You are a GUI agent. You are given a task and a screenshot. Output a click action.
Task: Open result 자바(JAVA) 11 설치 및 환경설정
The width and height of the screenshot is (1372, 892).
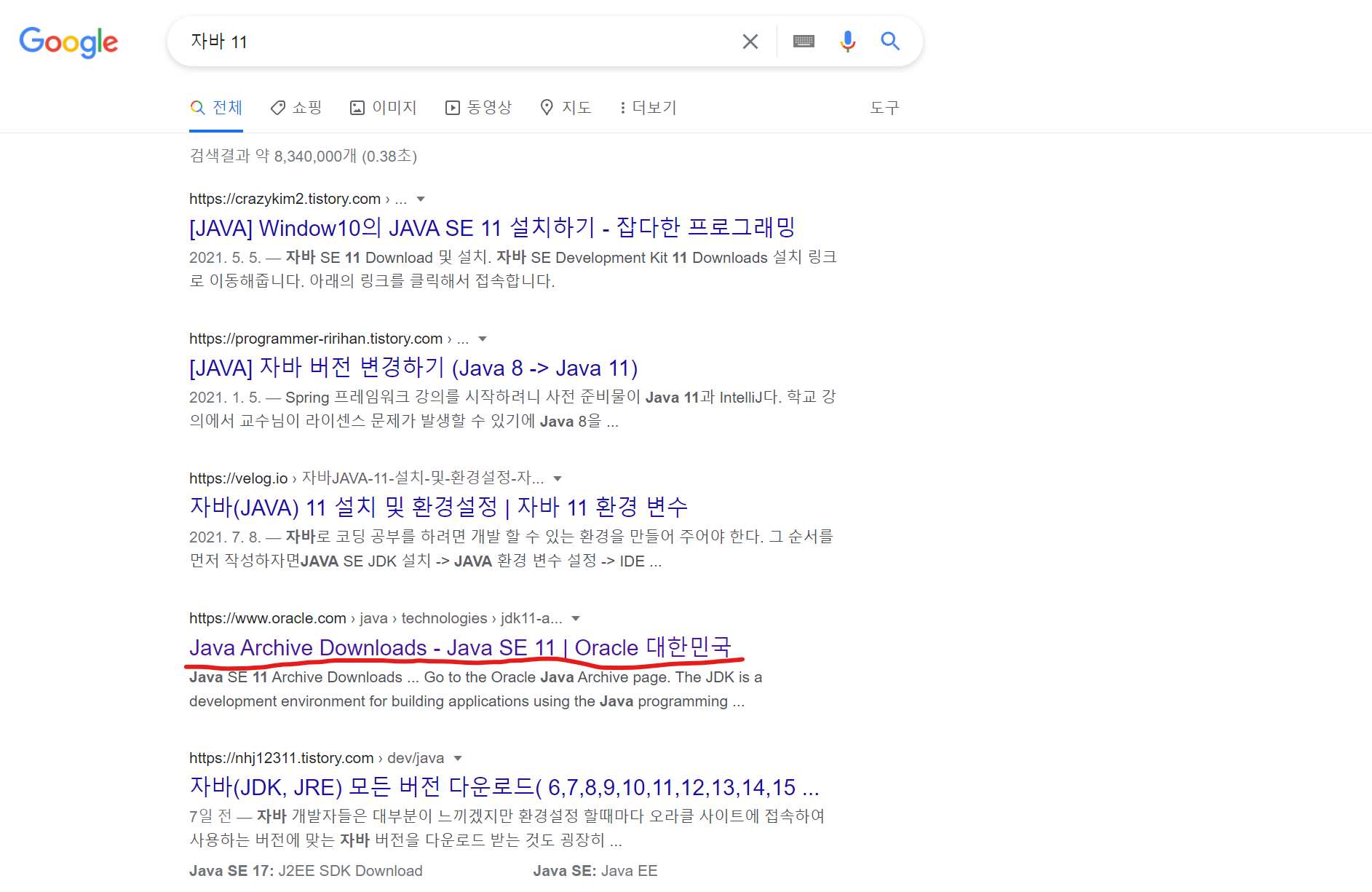click(438, 508)
